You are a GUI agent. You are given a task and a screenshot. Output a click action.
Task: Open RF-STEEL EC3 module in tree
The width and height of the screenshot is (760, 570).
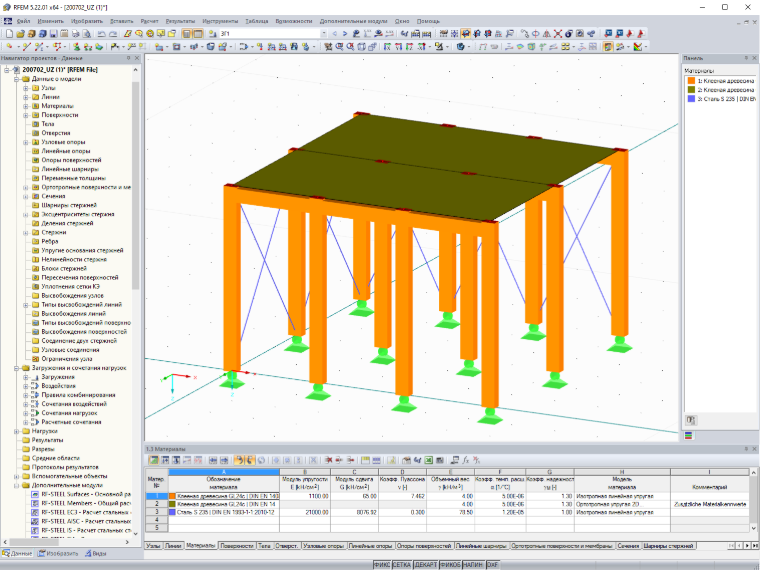pyautogui.click(x=86, y=512)
